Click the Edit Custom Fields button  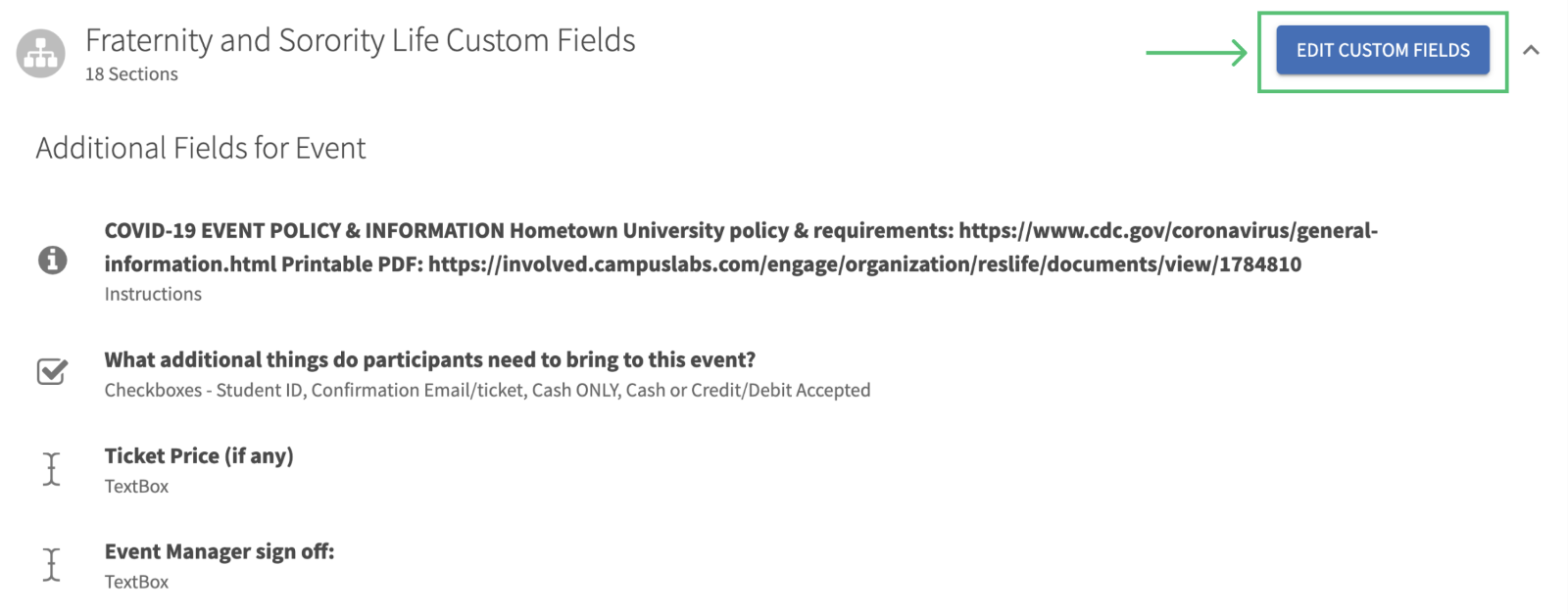pyautogui.click(x=1382, y=50)
